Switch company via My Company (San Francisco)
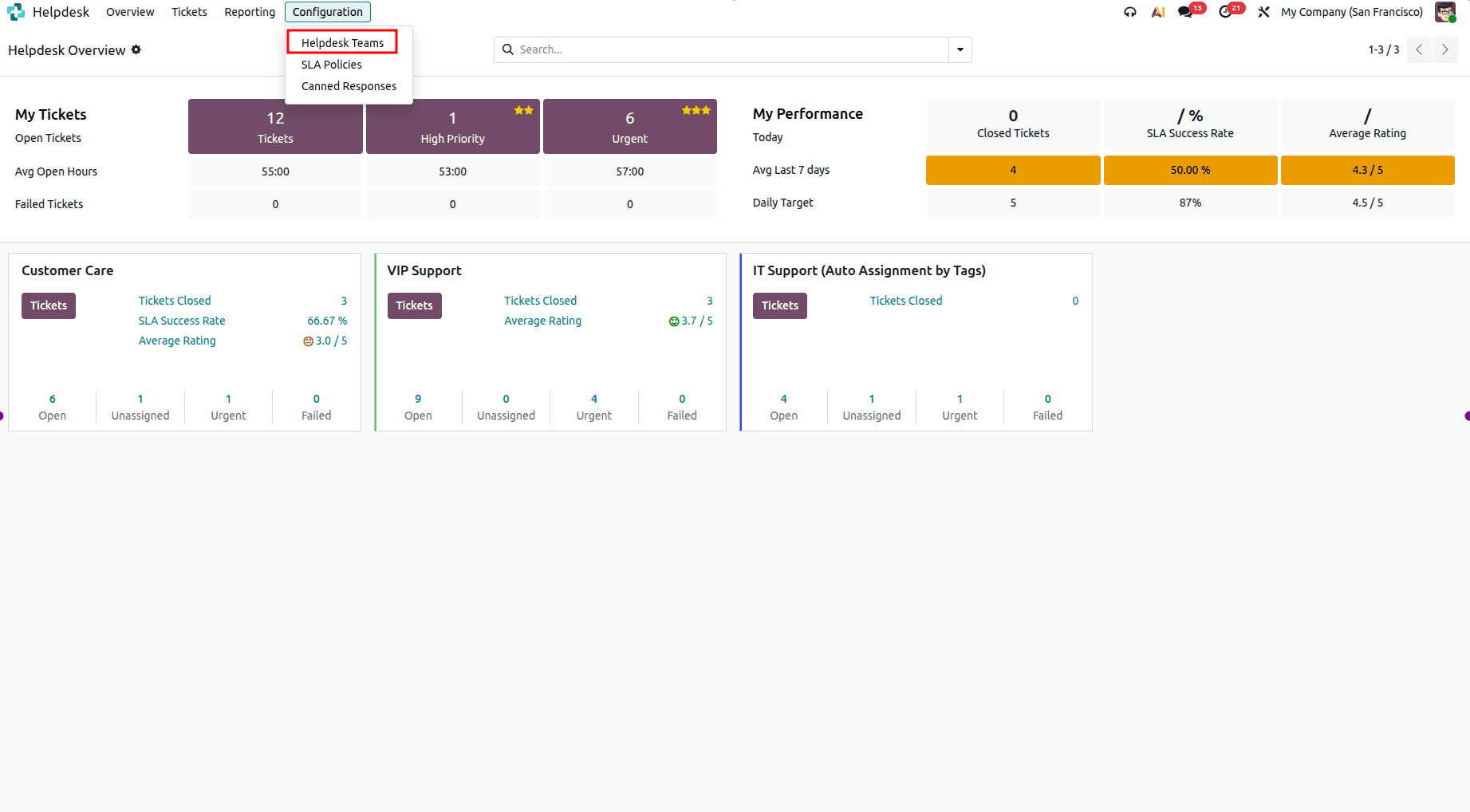This screenshot has width=1470, height=812. click(1352, 12)
